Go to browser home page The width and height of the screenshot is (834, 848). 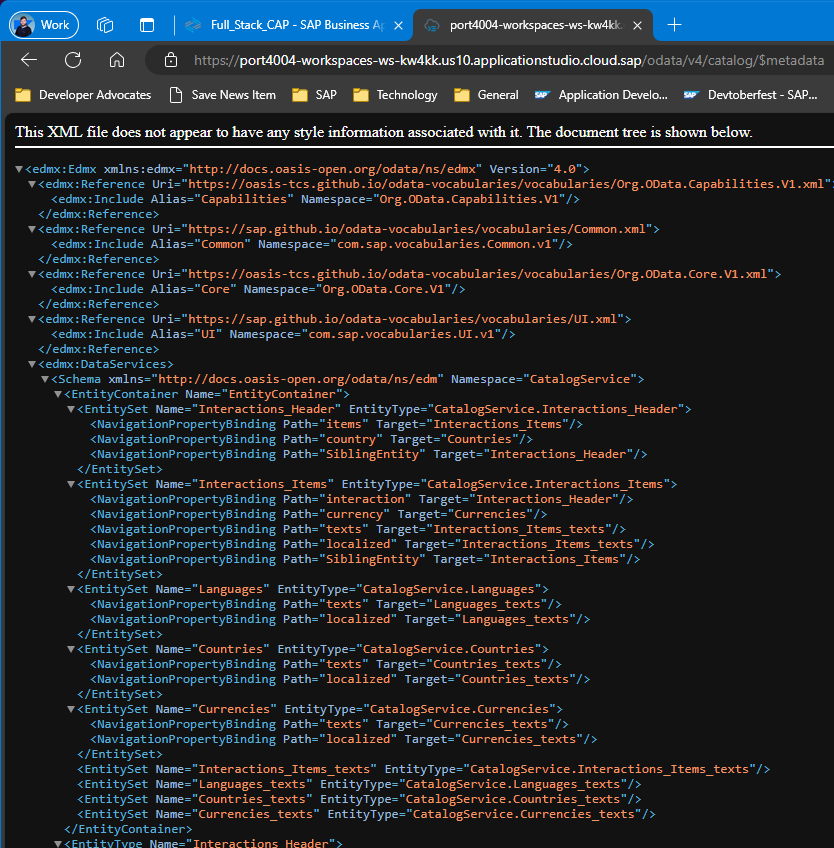117,60
